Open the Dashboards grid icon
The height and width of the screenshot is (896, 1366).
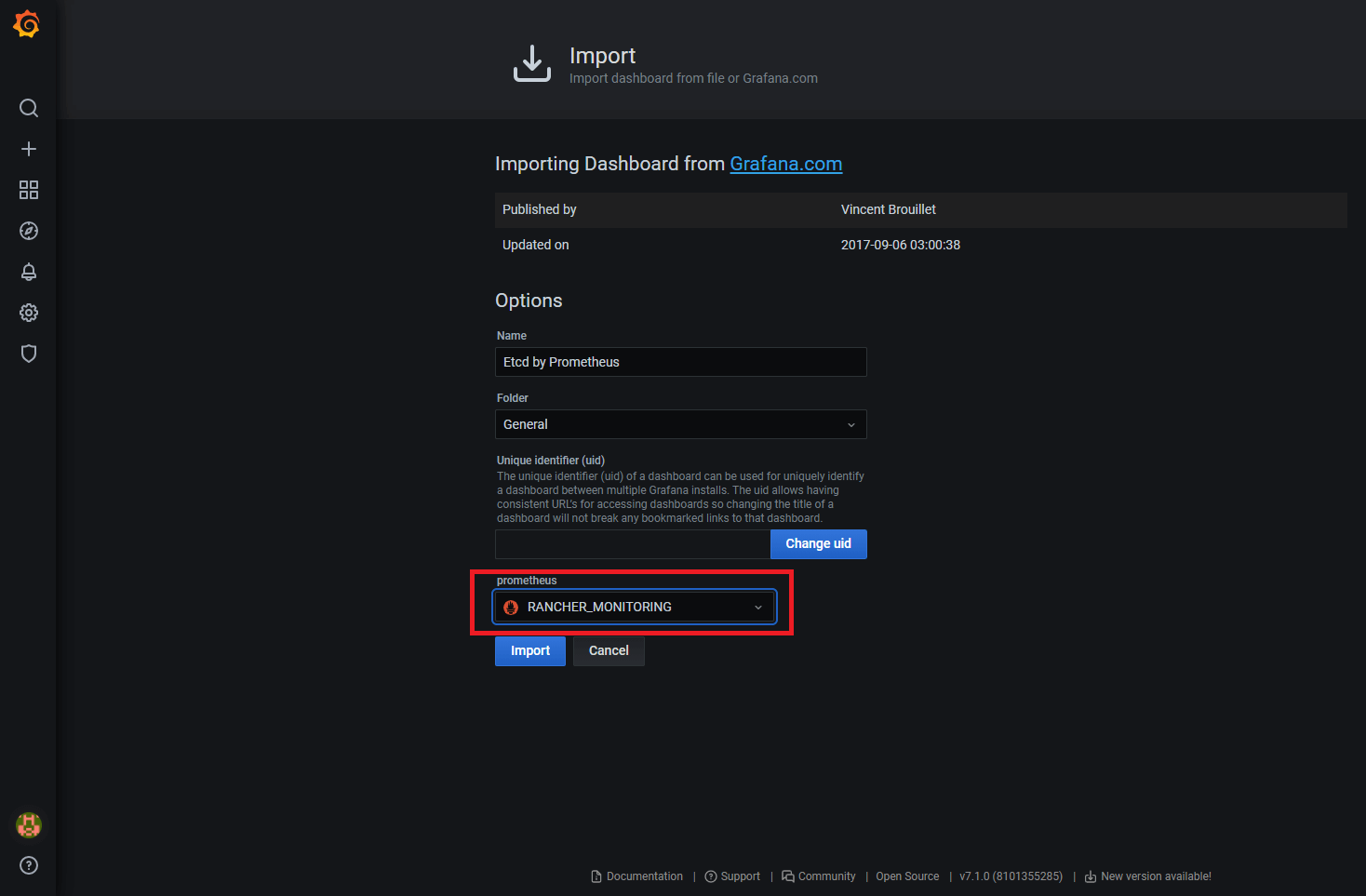29,190
